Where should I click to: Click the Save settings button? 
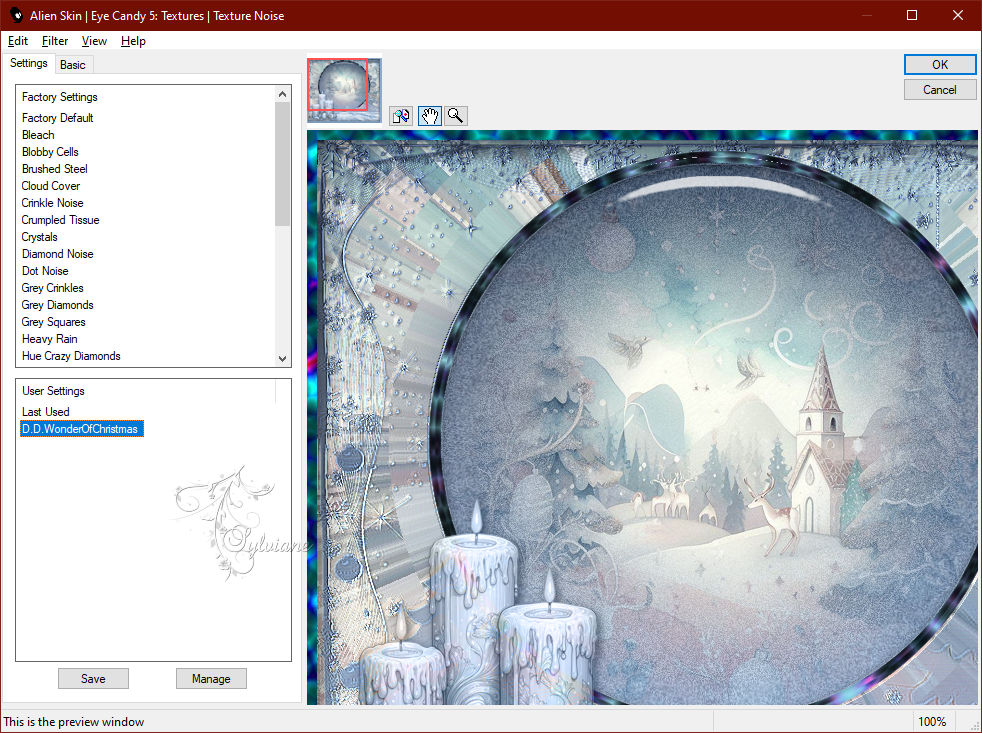93,678
